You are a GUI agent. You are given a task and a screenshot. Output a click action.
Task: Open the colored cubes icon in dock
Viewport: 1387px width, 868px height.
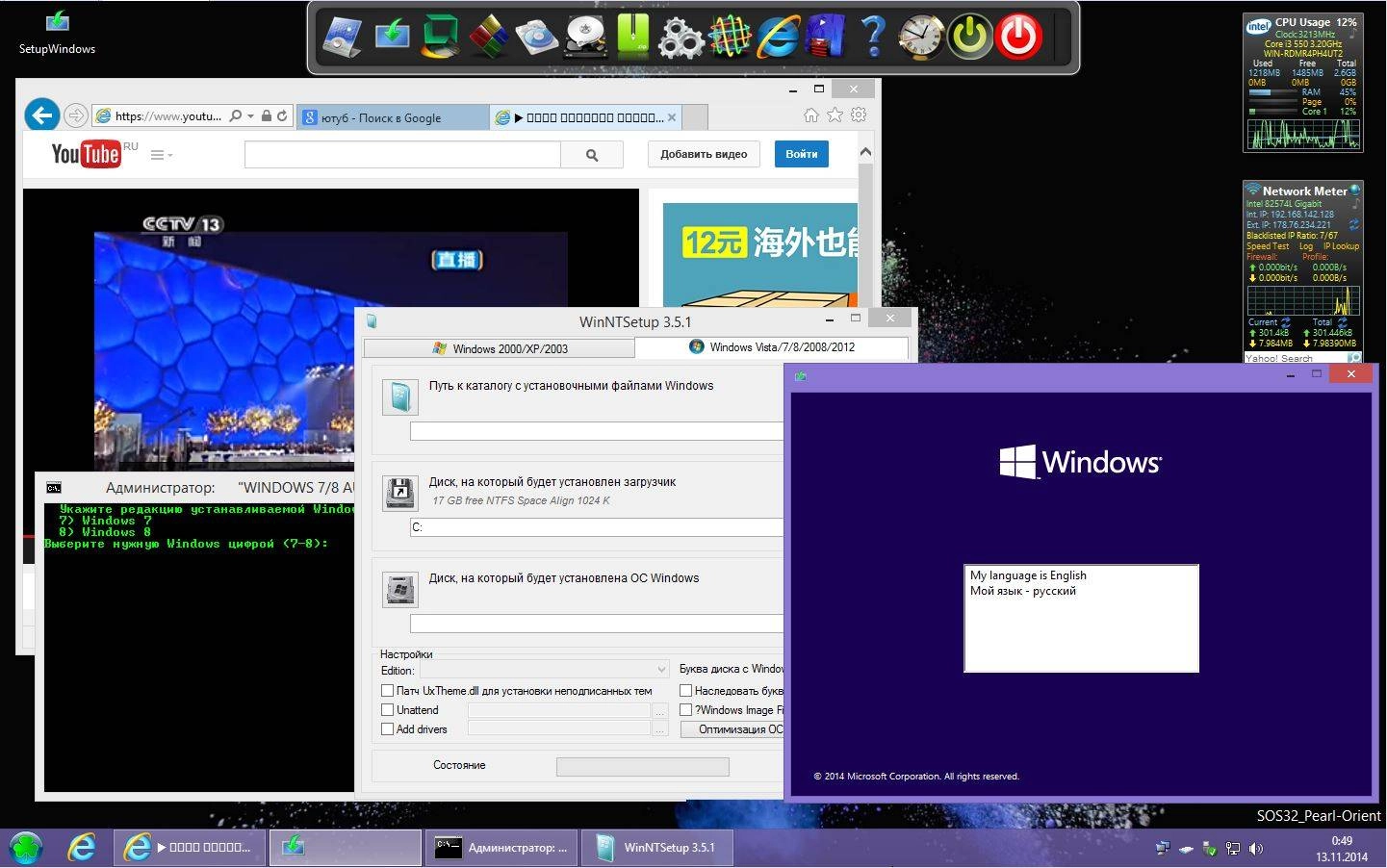[x=488, y=37]
